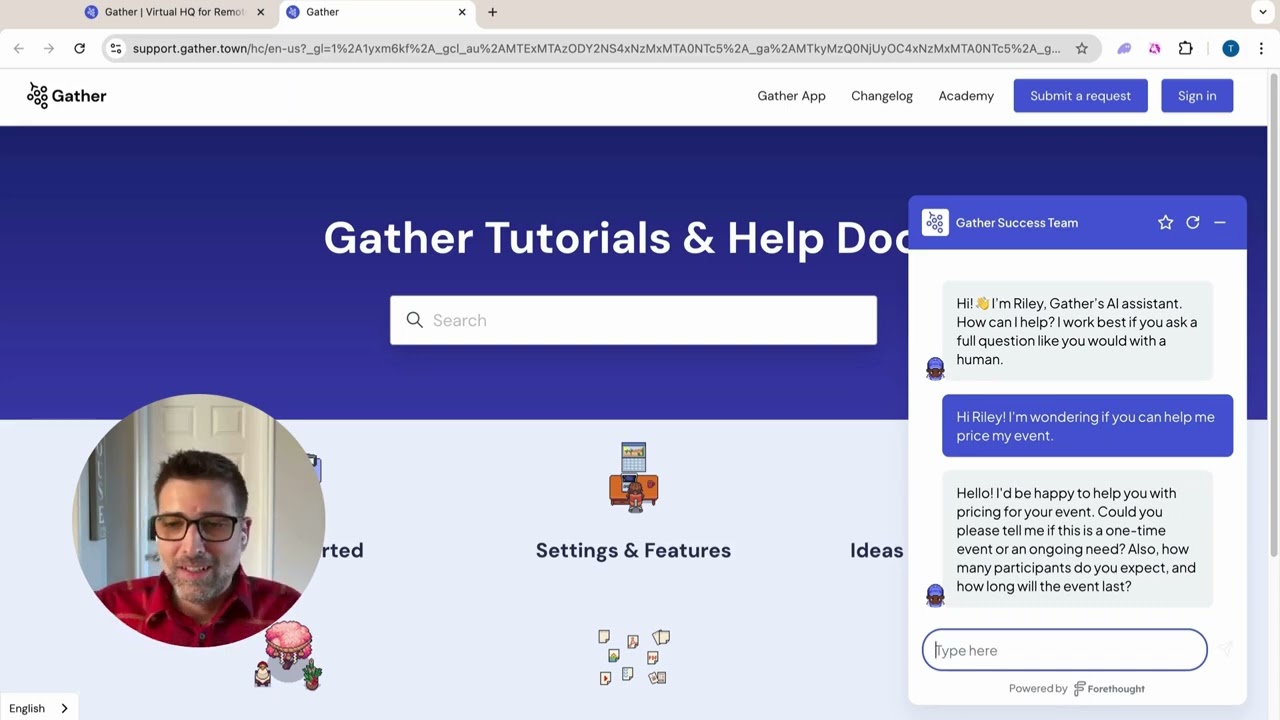This screenshot has height=720, width=1280.
Task: Click the pink extension icon in the toolbar
Action: 1155,48
